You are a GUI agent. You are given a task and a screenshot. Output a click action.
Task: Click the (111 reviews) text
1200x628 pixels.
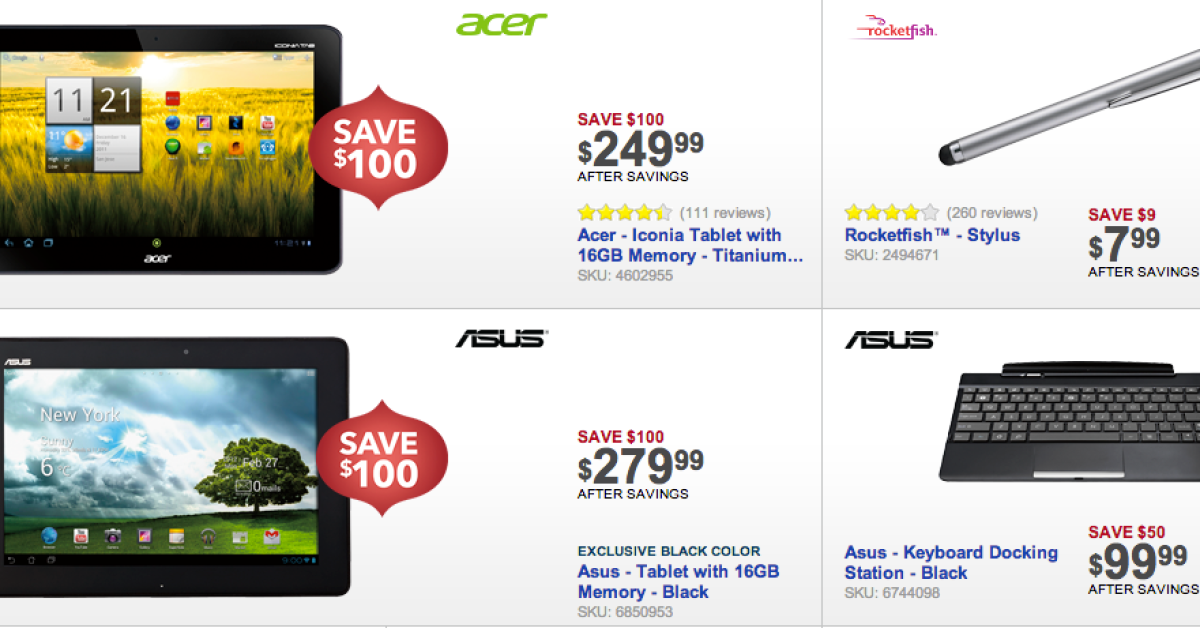tap(725, 213)
